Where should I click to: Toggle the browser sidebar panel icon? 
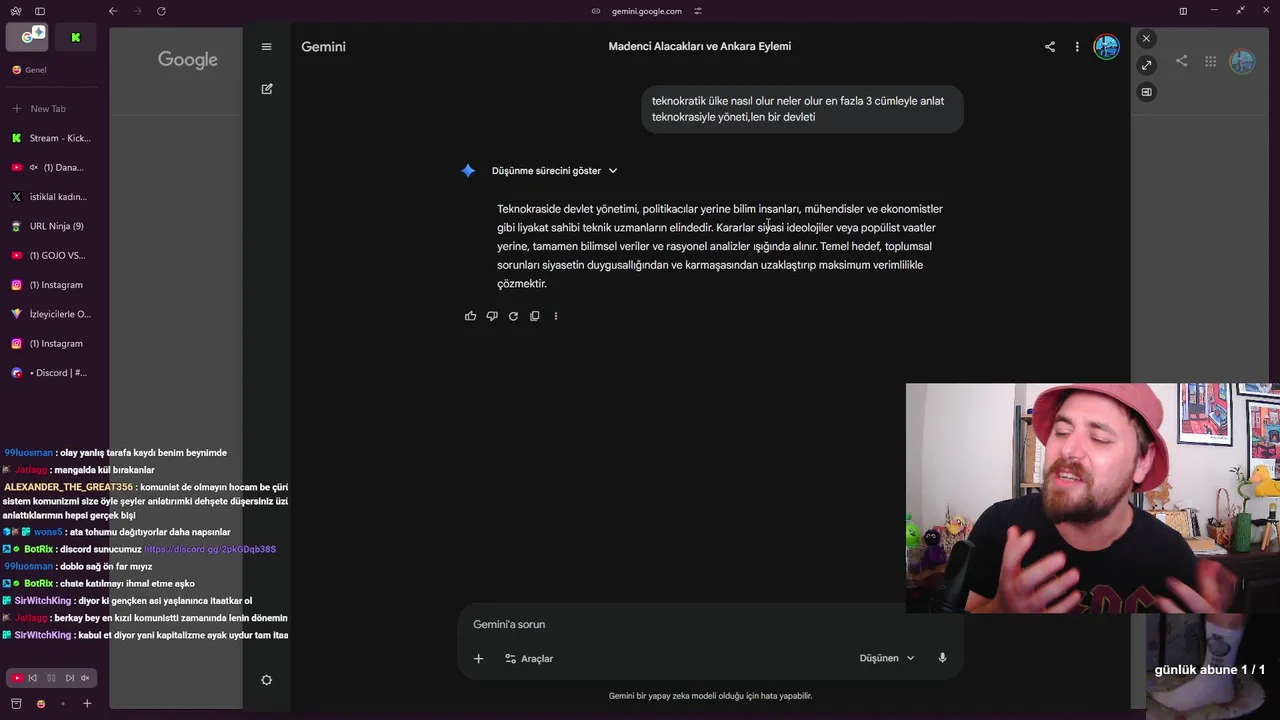point(40,11)
